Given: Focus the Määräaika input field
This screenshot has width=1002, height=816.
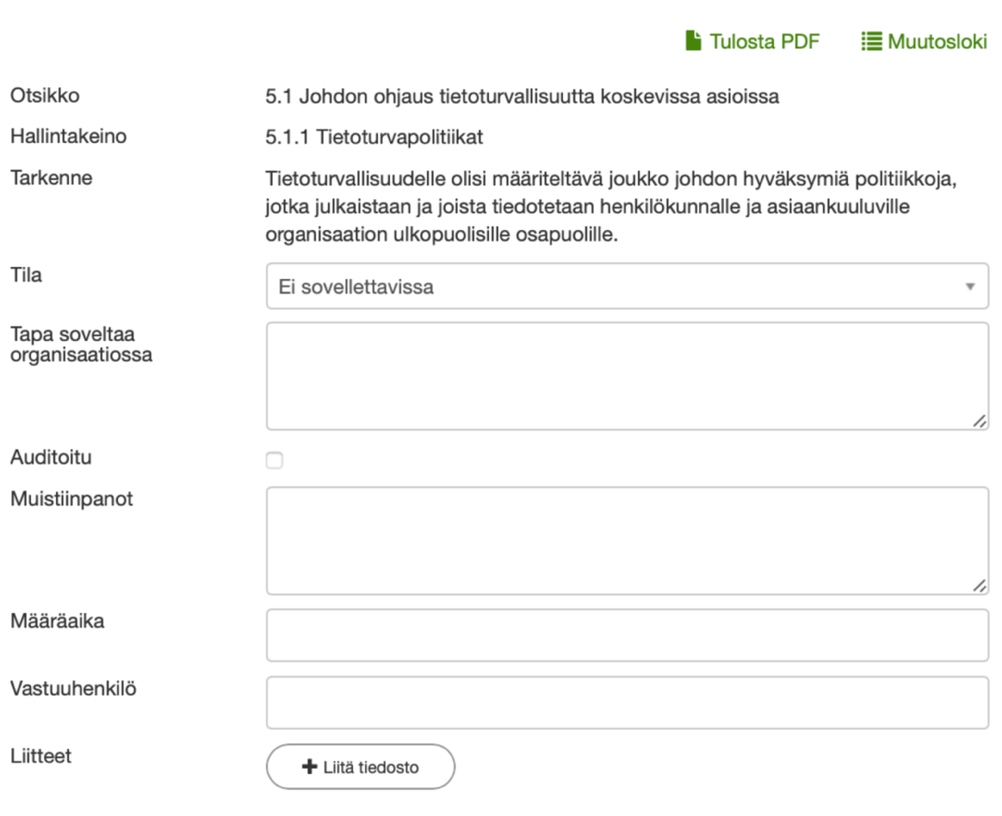Looking at the screenshot, I should (x=626, y=635).
